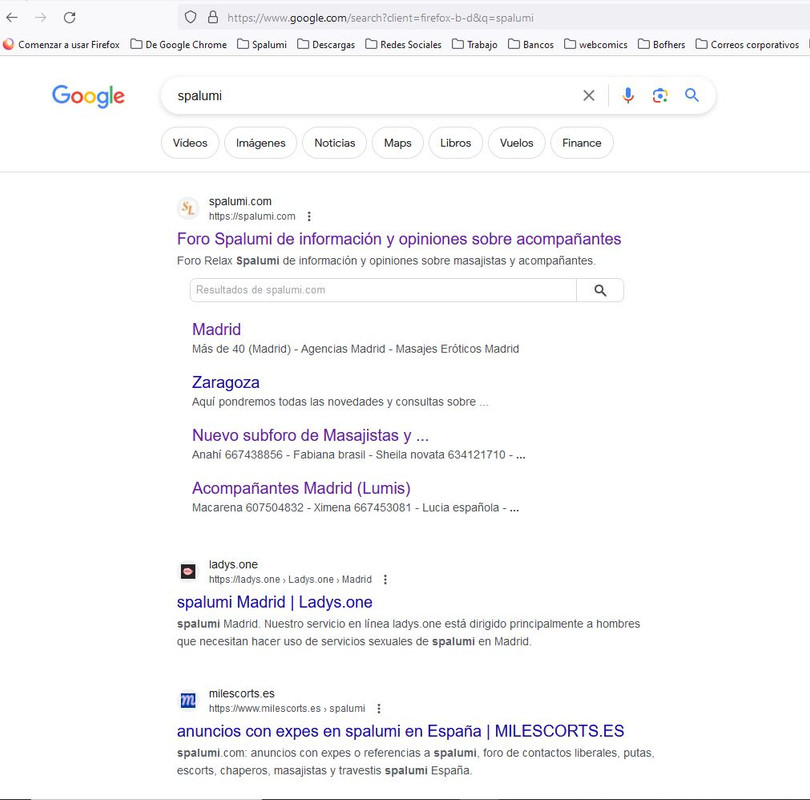Open anuncios con expes MILESCORTS.ES result
Screen dimensions: 810x800
point(400,731)
